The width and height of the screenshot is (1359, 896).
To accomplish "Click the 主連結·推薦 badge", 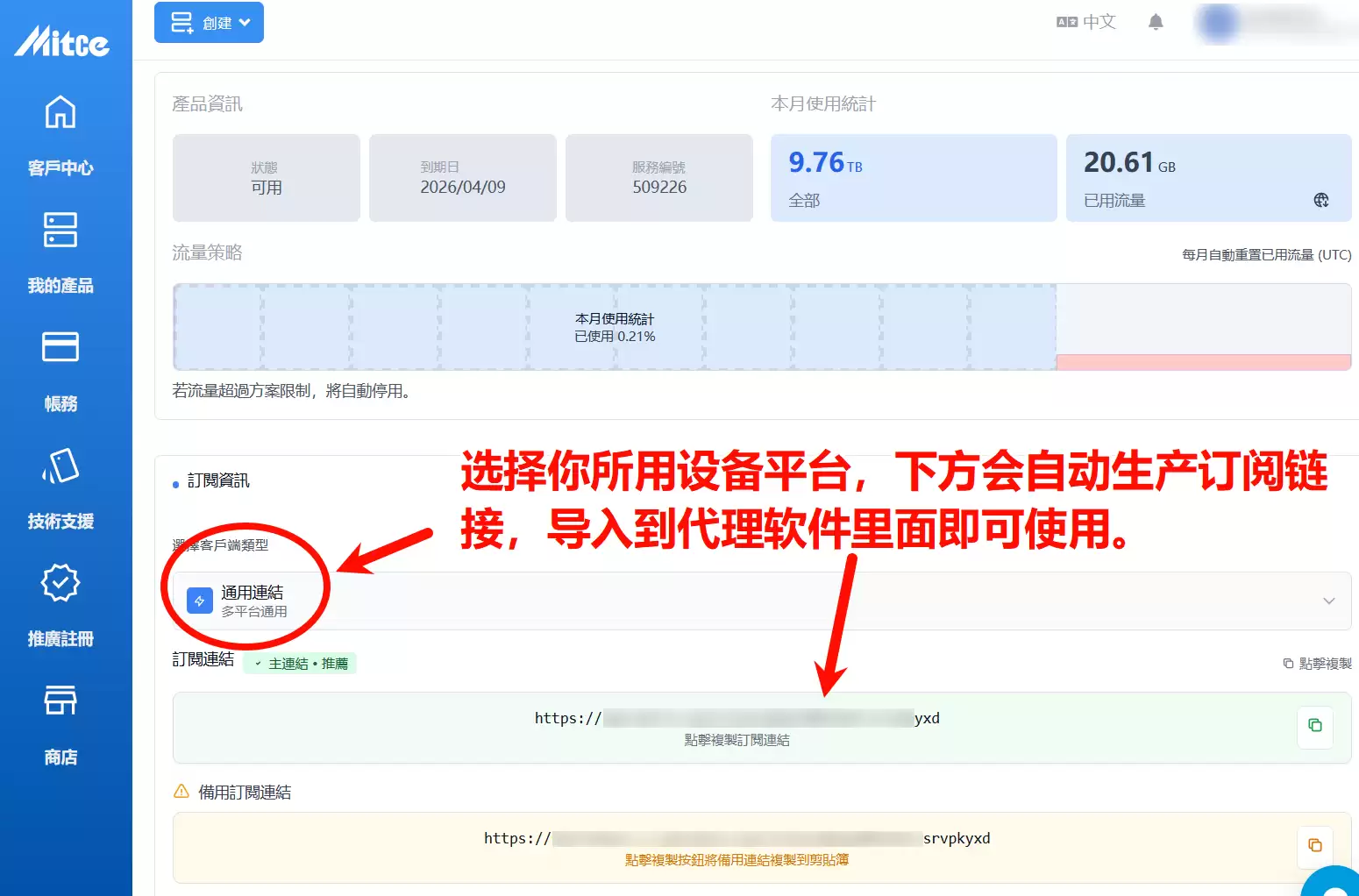I will 300,663.
